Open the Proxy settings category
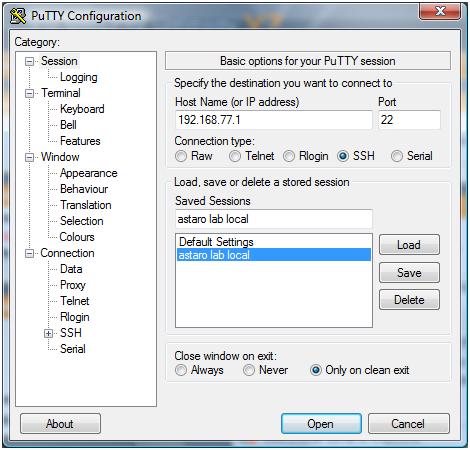This screenshot has height=450, width=470. click(73, 285)
